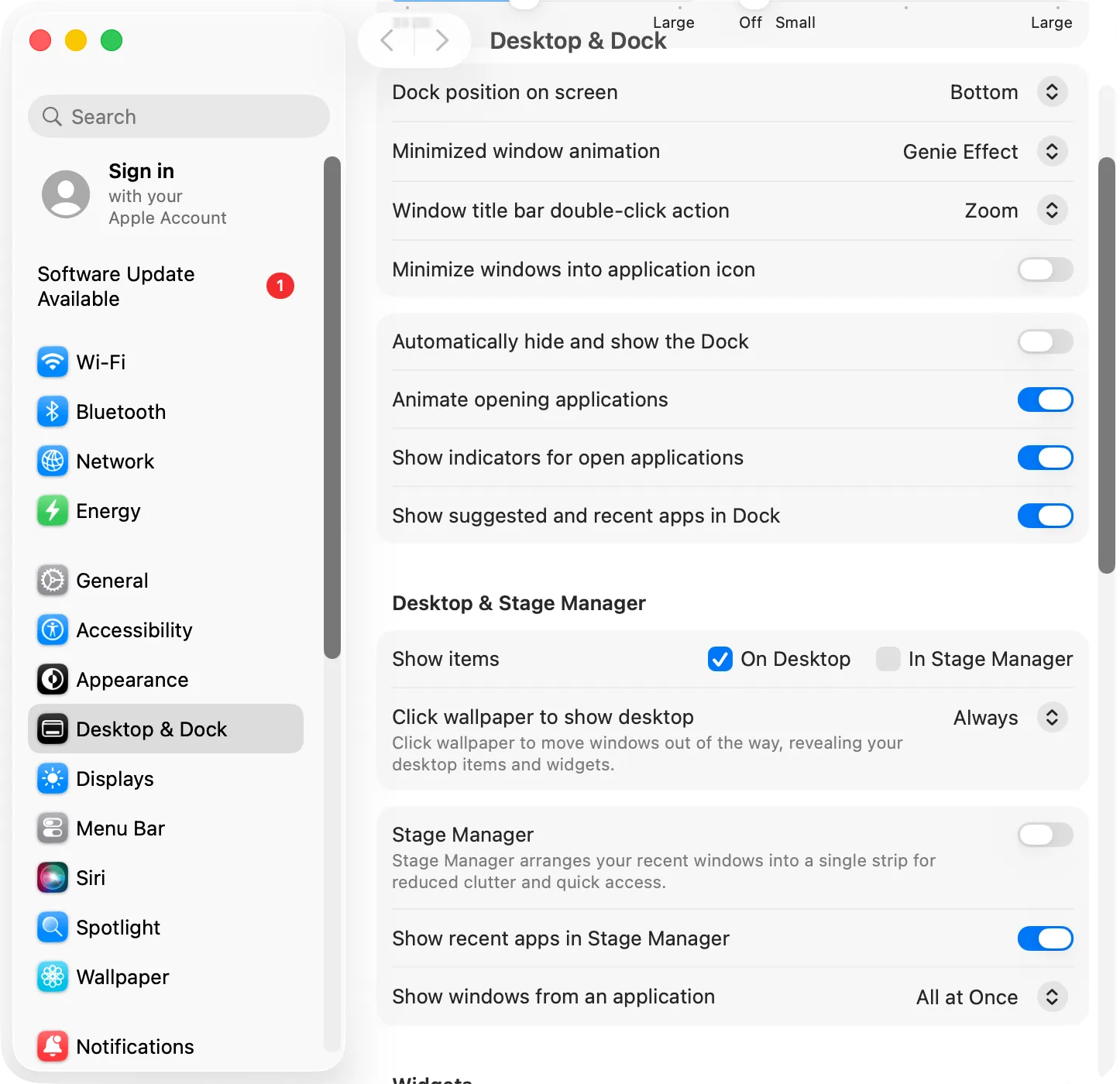The height and width of the screenshot is (1084, 1120).
Task: Click the account avatar icon
Action: tap(66, 194)
